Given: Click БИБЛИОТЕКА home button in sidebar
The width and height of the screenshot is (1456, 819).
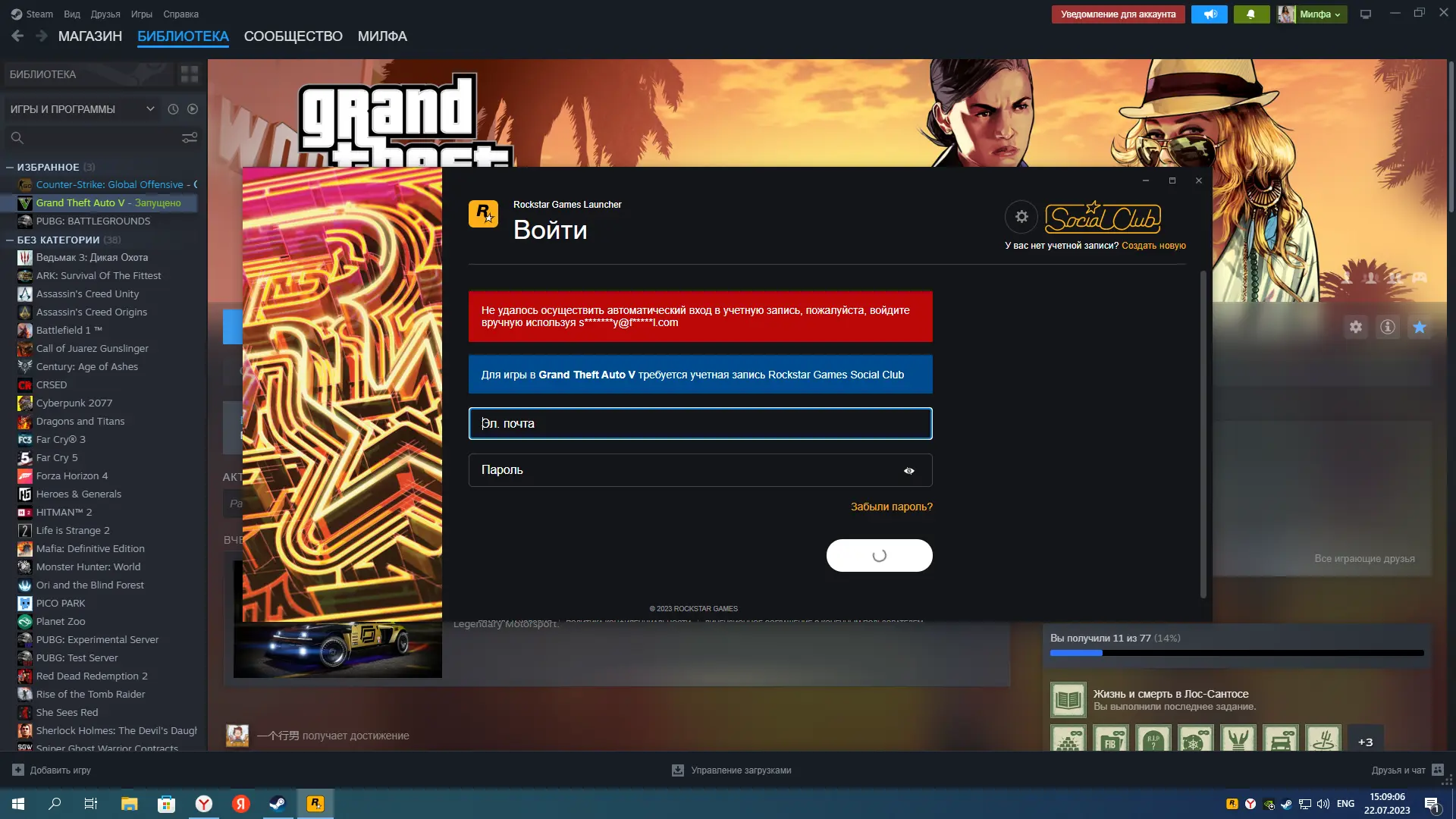Looking at the screenshot, I should pos(88,74).
